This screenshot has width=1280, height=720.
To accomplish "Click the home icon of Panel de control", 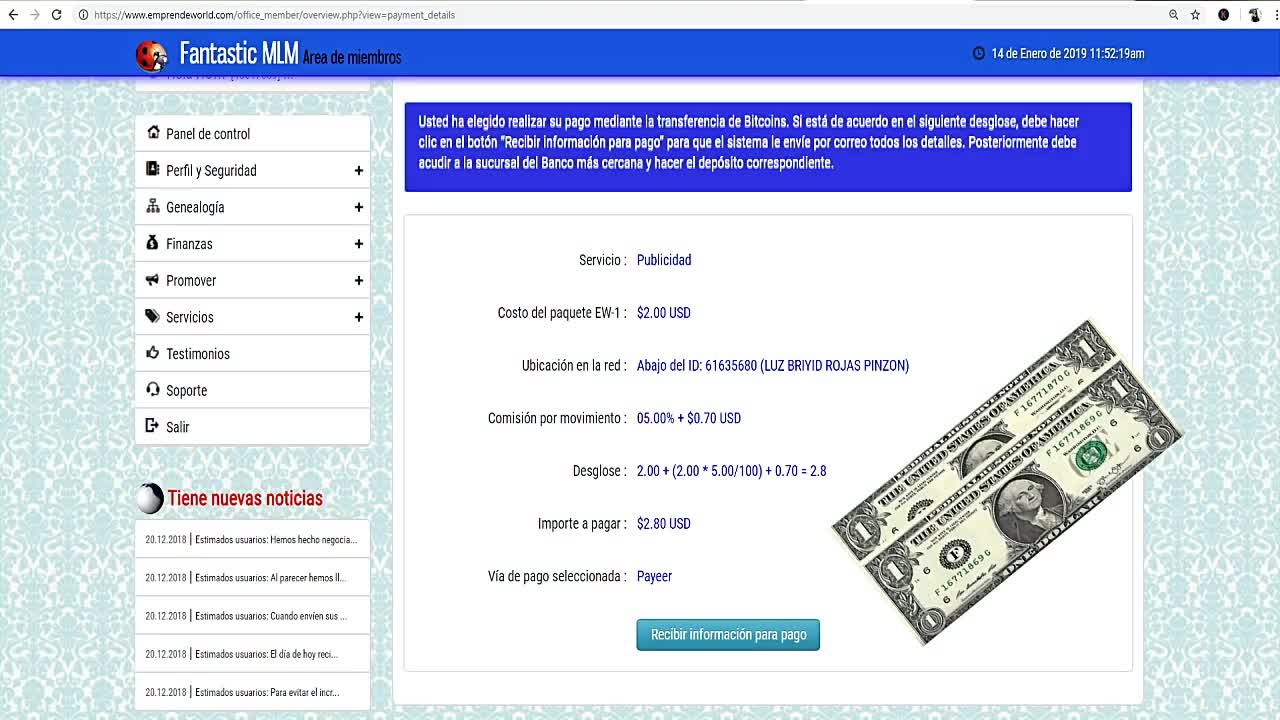I will tap(153, 133).
